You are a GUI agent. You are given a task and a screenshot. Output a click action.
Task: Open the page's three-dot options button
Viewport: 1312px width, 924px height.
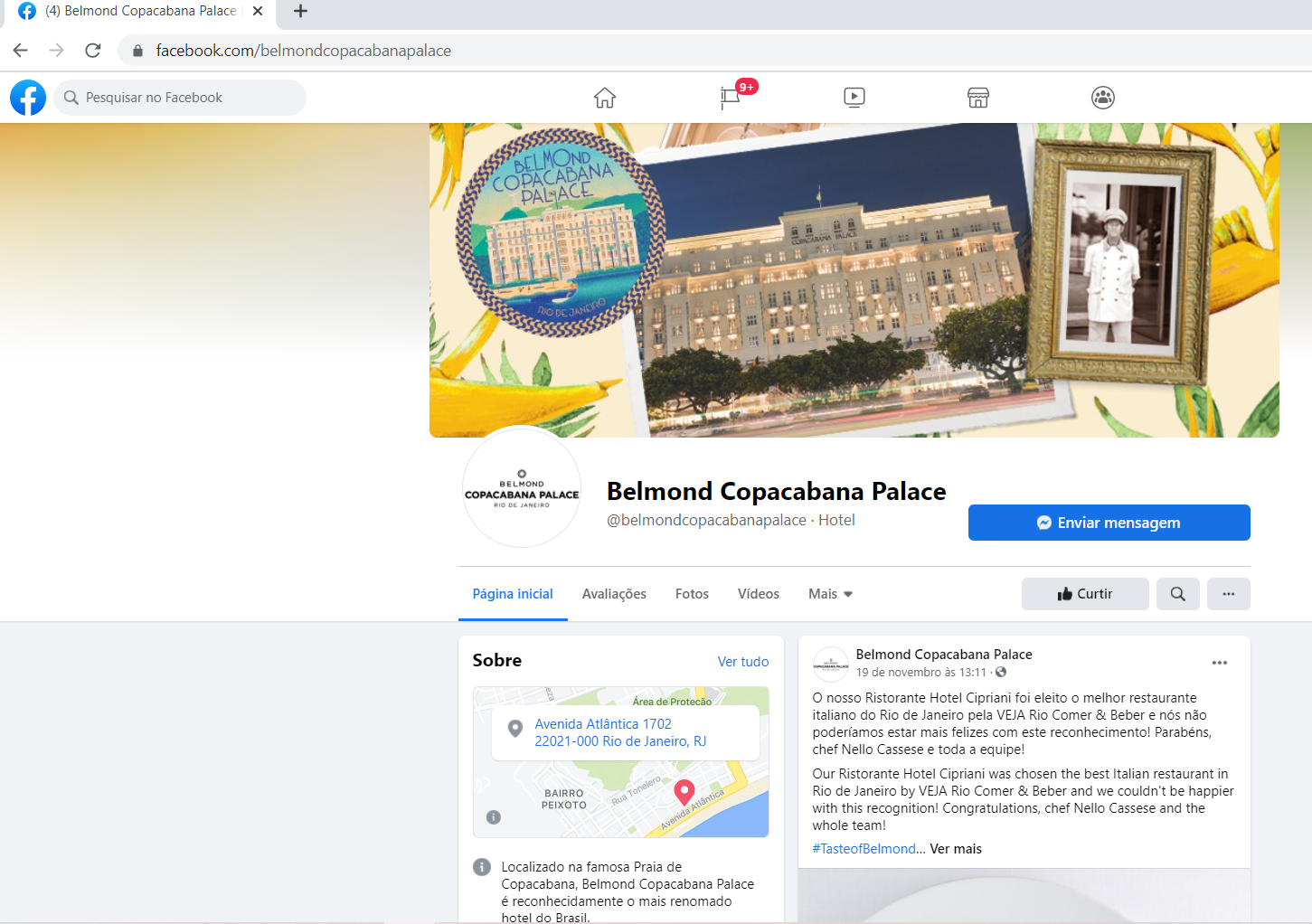[x=1228, y=594]
